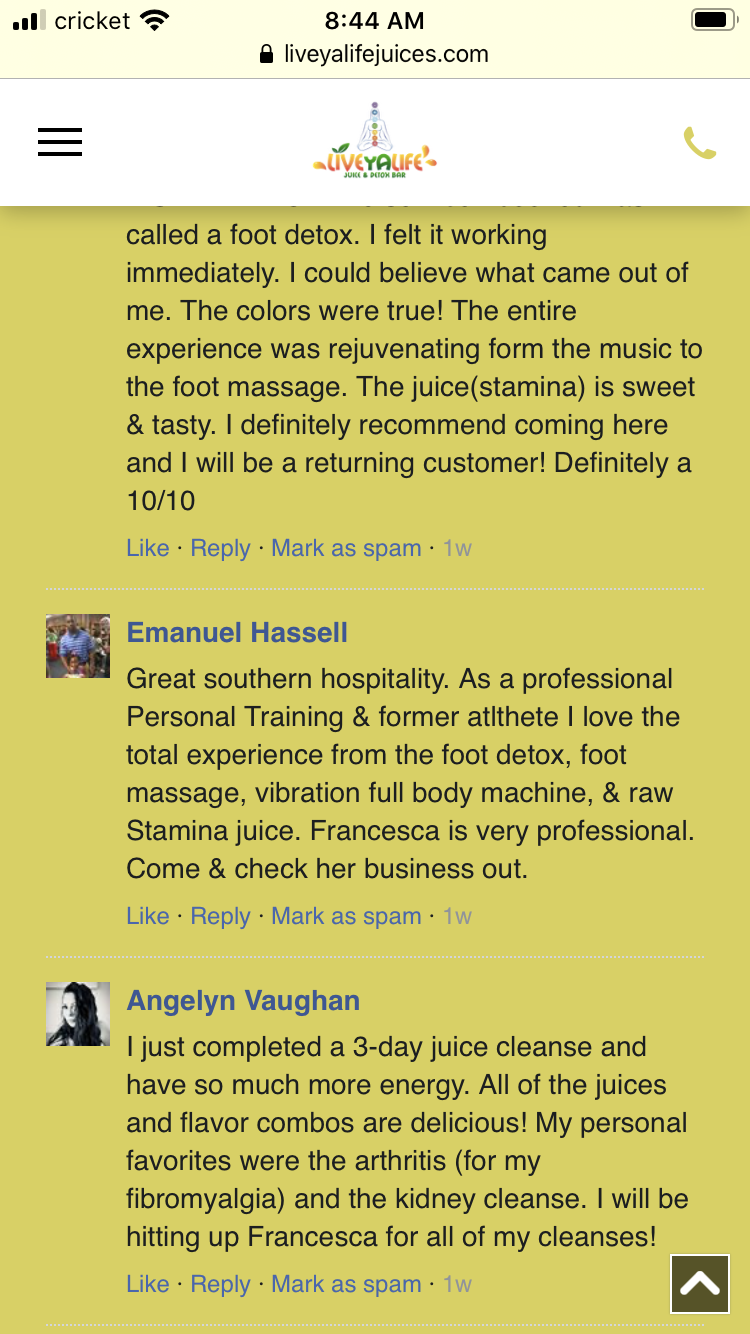This screenshot has height=1334, width=750.
Task: Click the Emanuel Hassell name link
Action: point(237,632)
